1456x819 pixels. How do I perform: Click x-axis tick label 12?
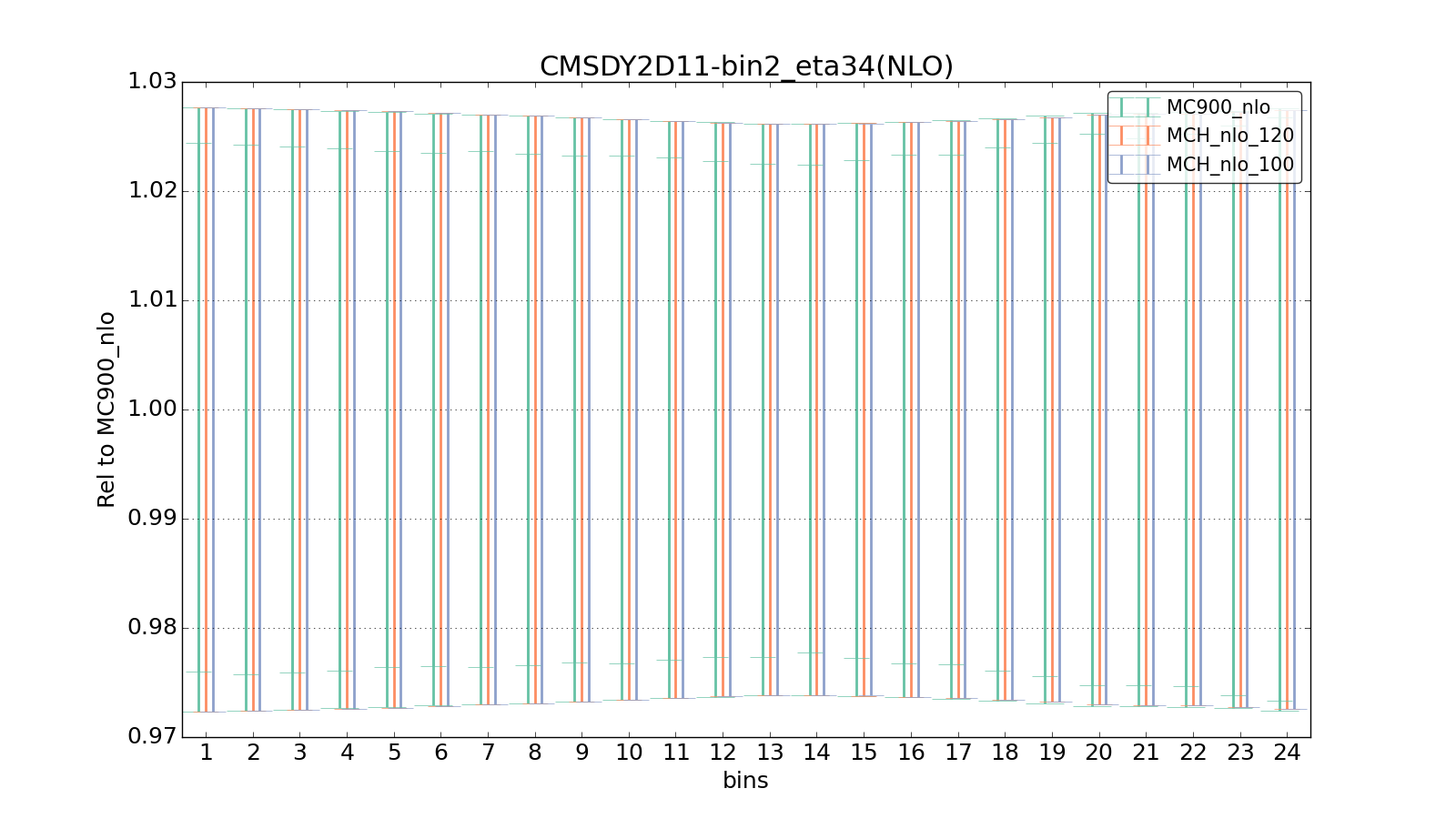pos(723,753)
